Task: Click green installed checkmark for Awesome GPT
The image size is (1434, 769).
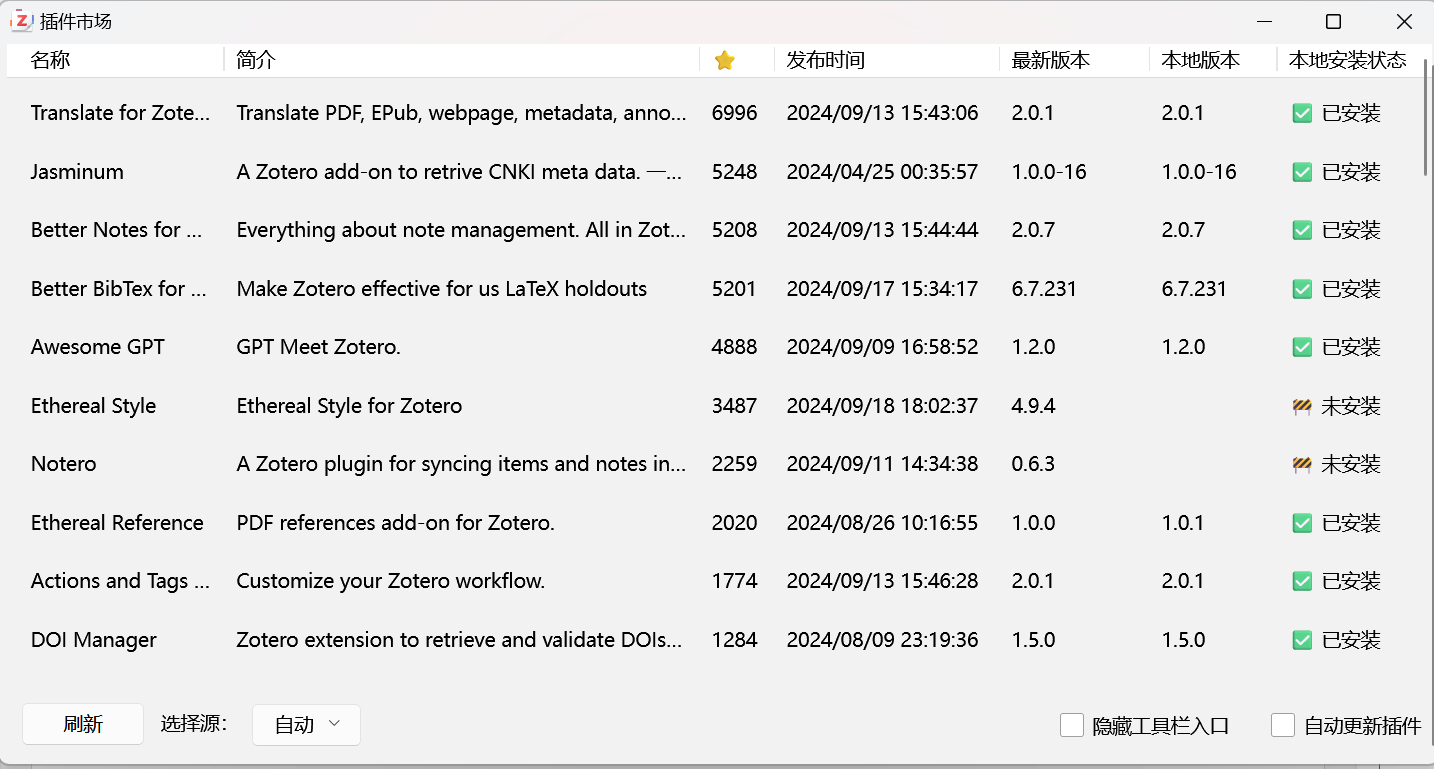Action: (x=1302, y=347)
